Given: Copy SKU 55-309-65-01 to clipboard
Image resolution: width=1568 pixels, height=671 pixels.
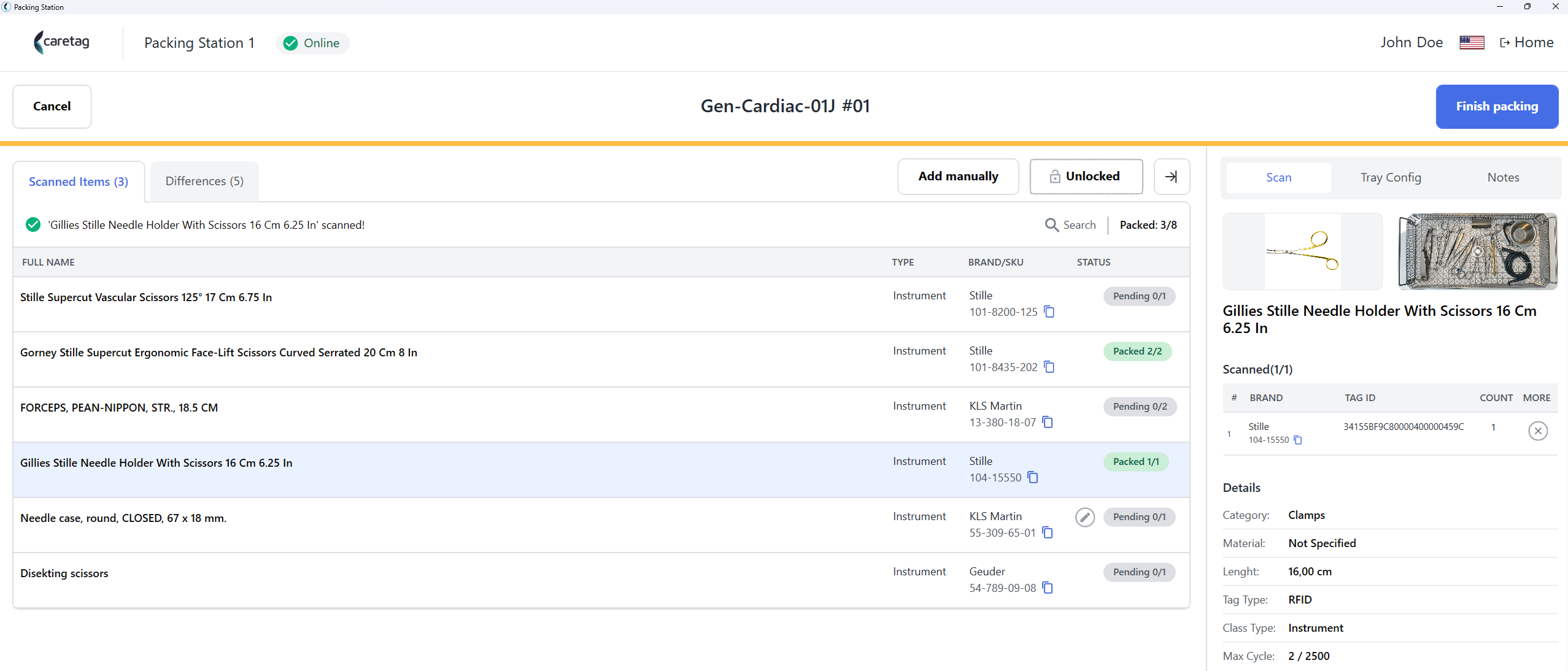Looking at the screenshot, I should (1048, 533).
